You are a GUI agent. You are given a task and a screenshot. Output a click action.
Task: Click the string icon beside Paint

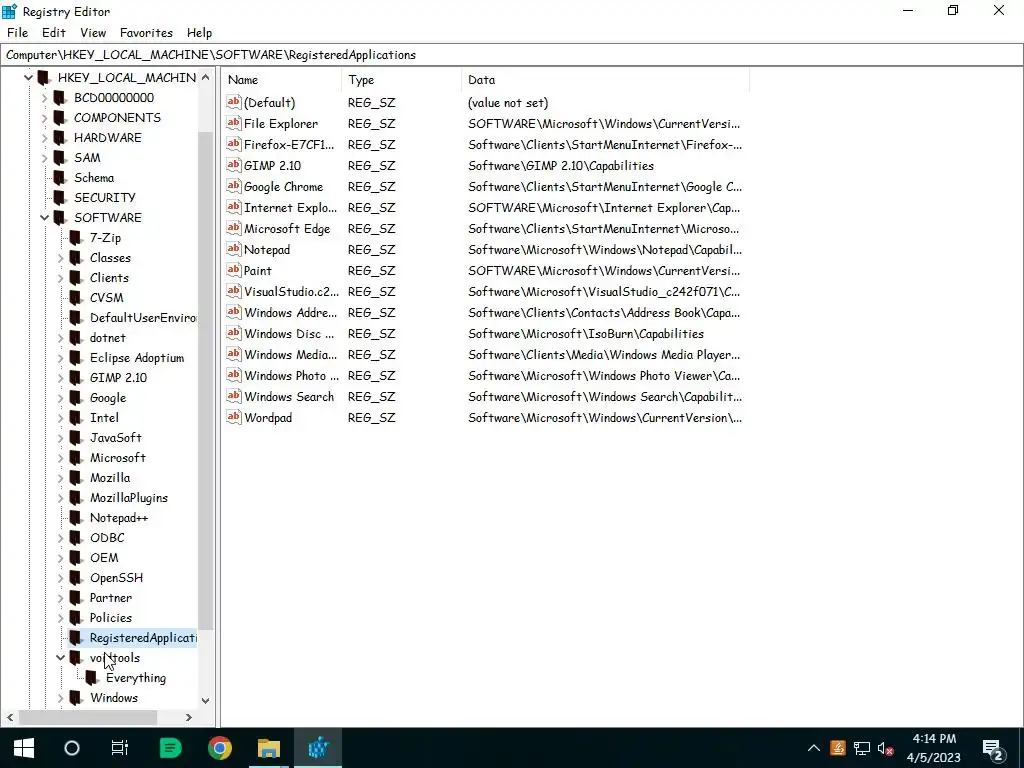[x=234, y=270]
